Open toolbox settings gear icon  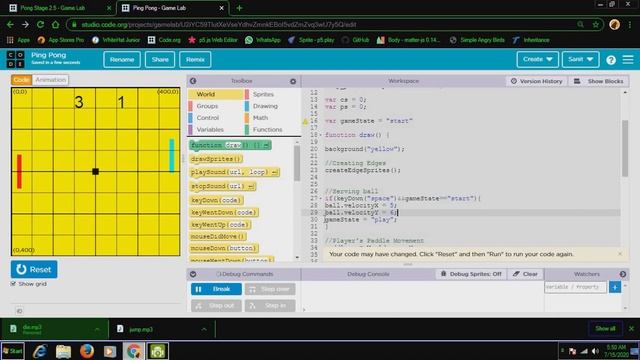click(x=293, y=81)
